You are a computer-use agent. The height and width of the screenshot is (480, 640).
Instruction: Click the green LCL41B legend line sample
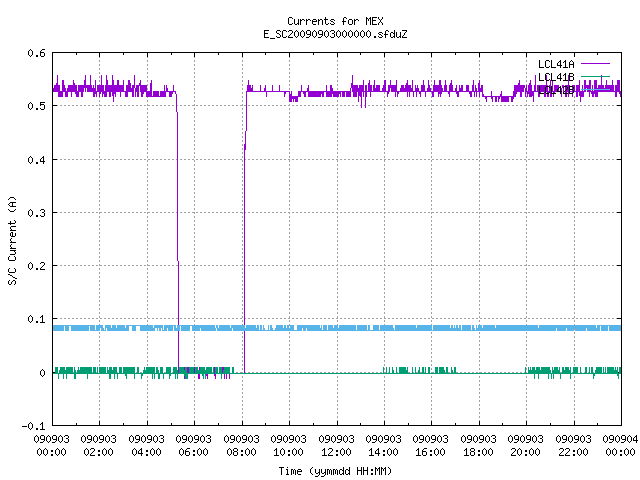click(x=595, y=76)
